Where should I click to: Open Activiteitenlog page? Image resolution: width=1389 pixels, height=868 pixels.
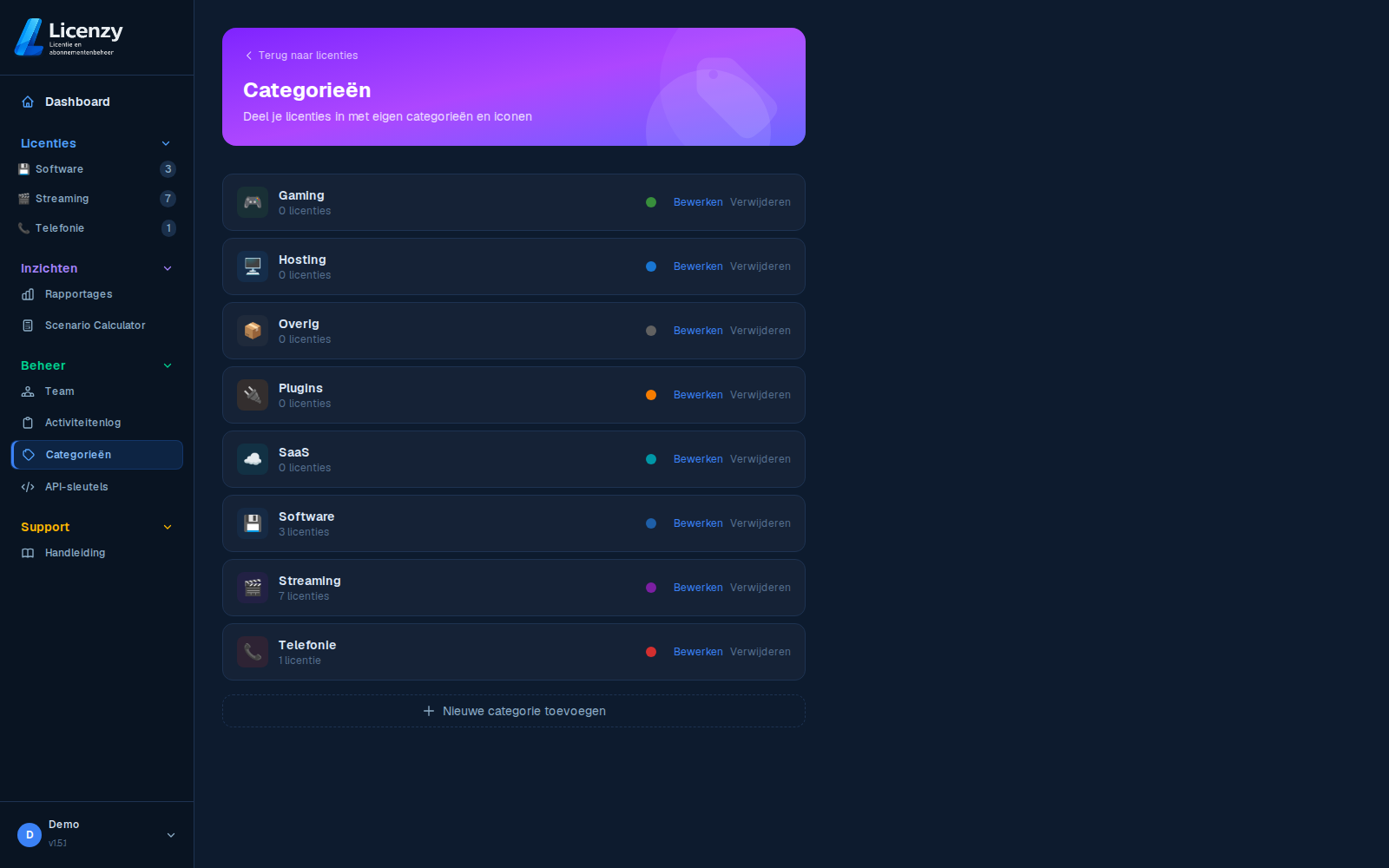97,423
